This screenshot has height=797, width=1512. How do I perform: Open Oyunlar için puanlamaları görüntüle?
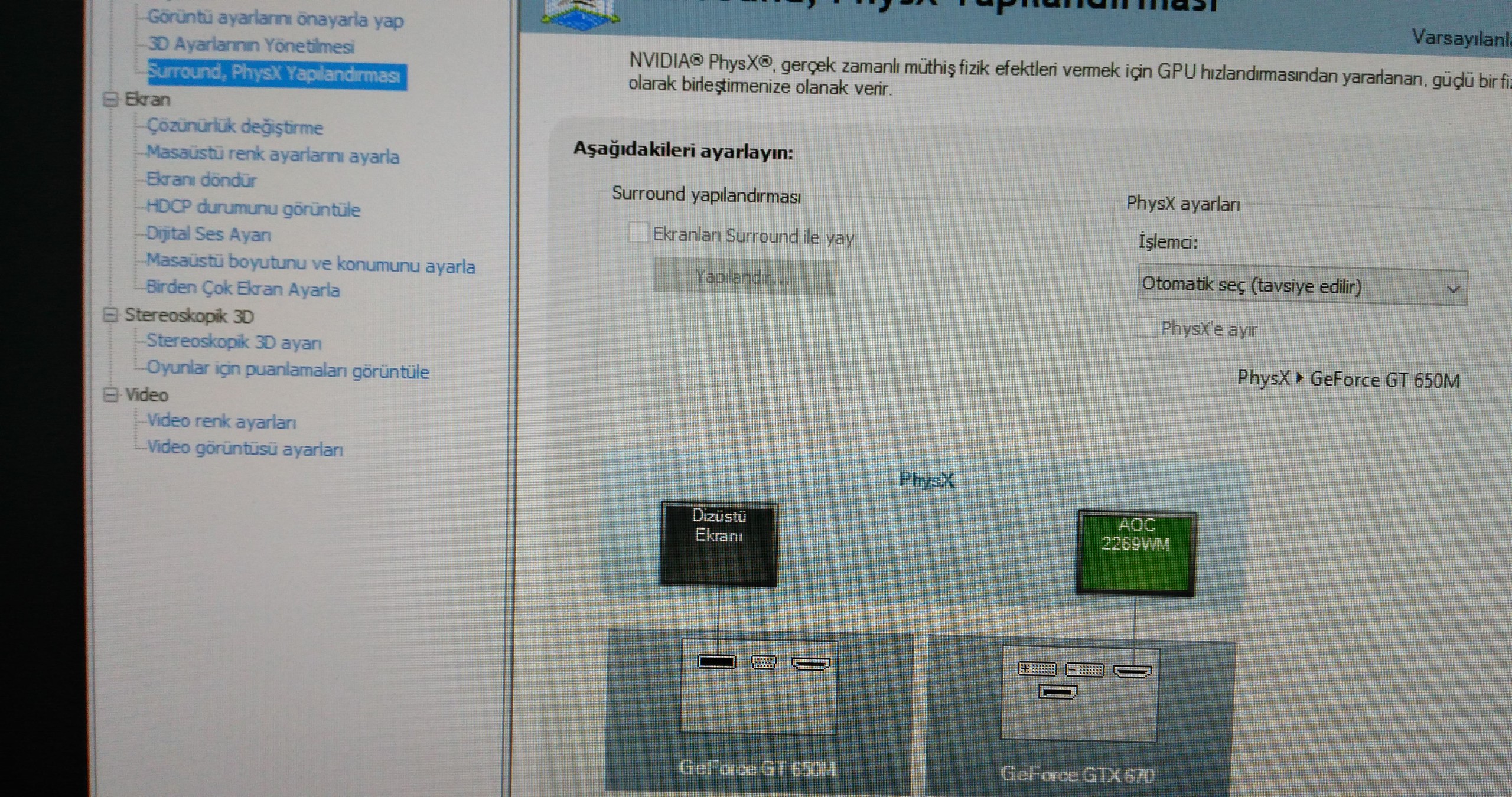point(288,370)
